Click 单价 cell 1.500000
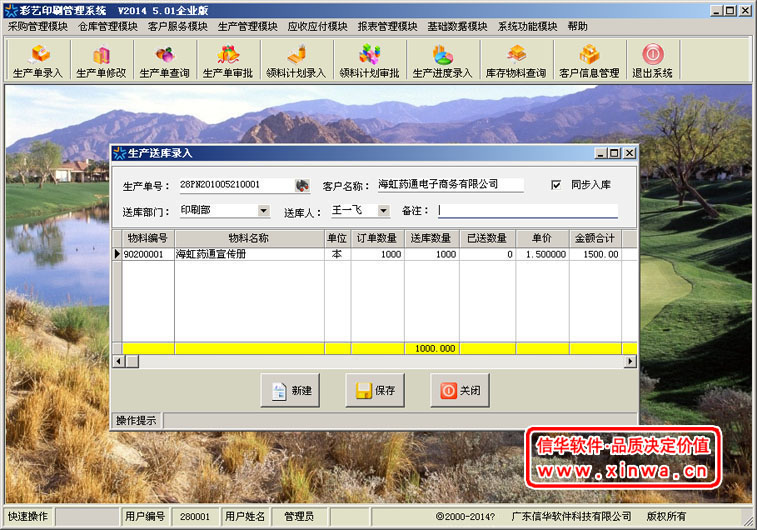The image size is (757, 530). coord(542,254)
